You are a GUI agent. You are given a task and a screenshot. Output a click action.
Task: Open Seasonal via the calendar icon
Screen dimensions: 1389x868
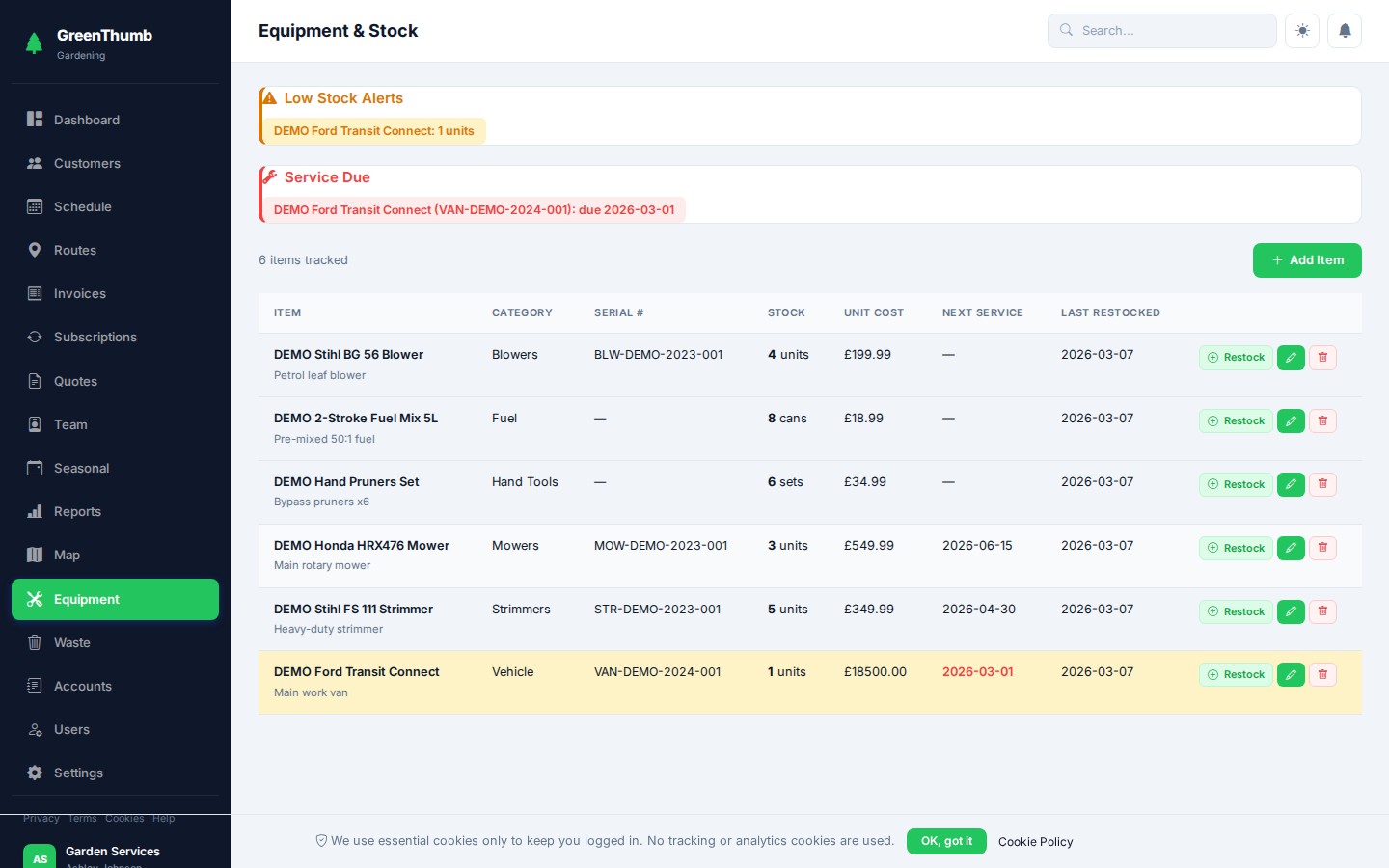click(x=81, y=468)
